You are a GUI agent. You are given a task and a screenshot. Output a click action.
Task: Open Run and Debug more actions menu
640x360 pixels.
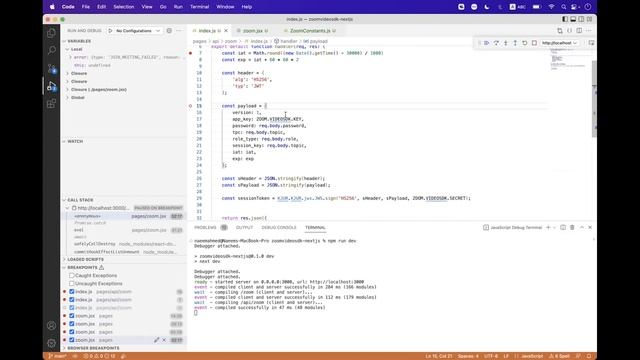pyautogui.click(x=179, y=31)
